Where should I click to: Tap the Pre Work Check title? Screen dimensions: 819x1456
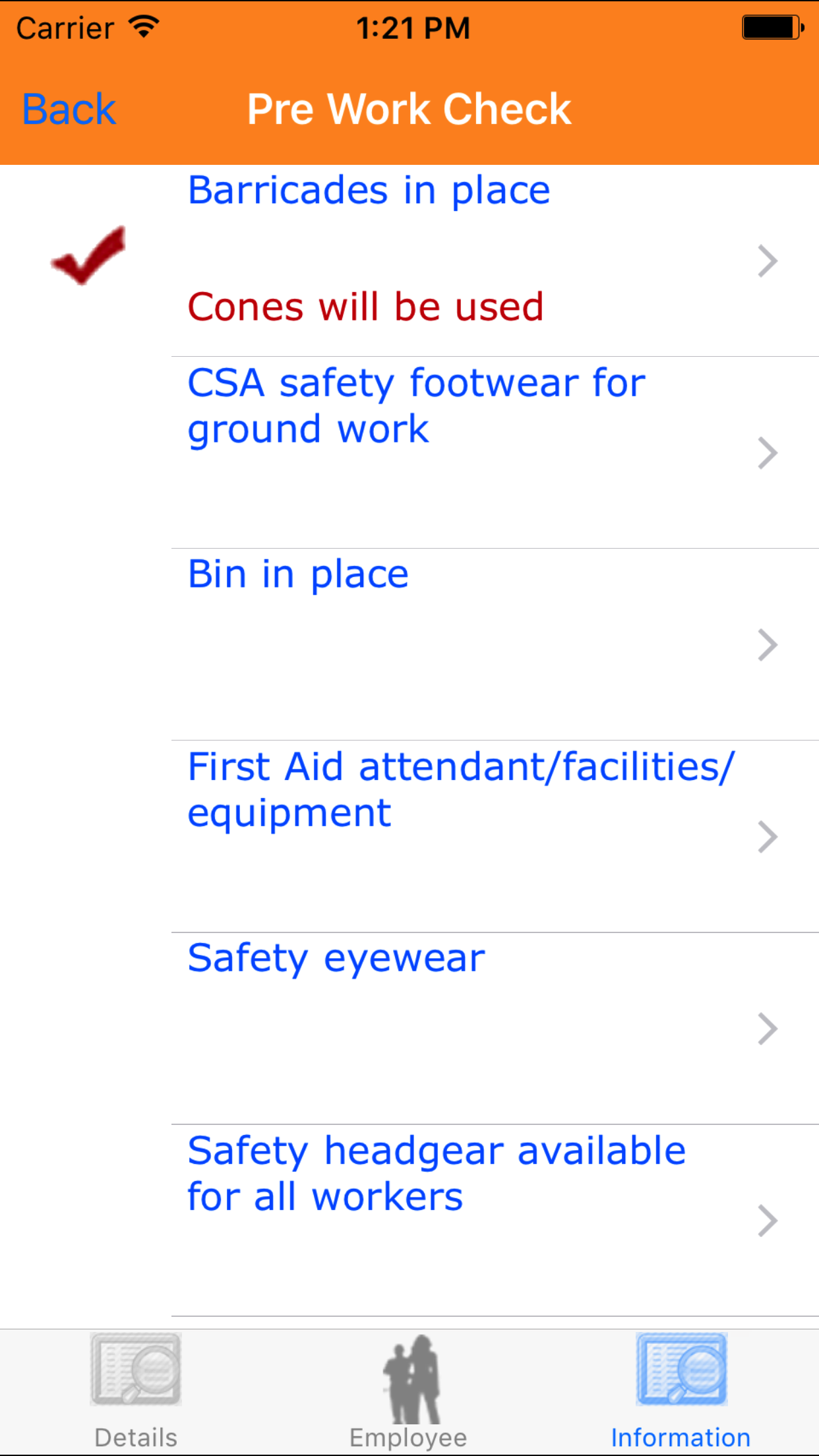(x=409, y=109)
